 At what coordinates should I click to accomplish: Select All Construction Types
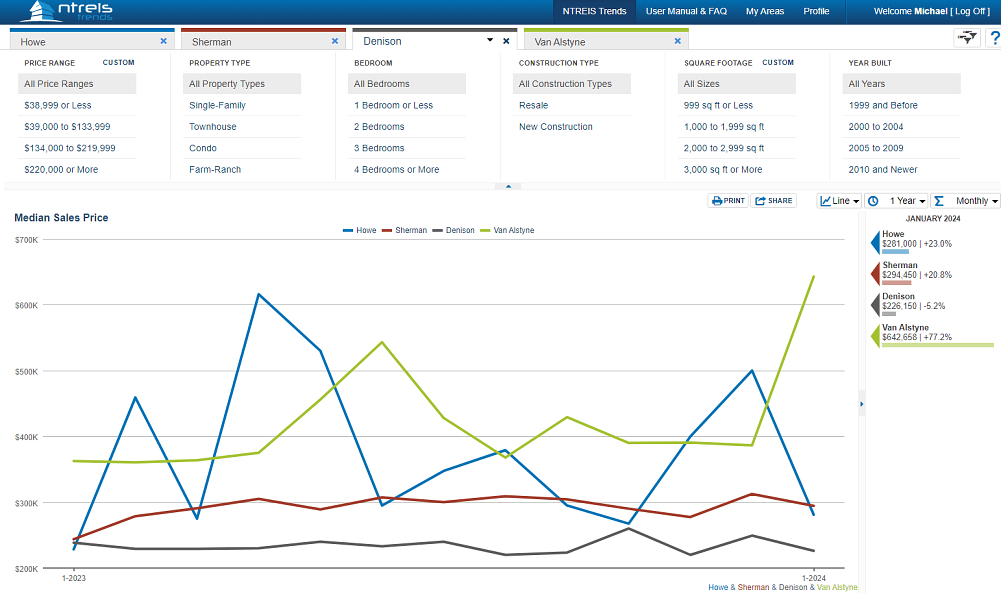coord(571,84)
